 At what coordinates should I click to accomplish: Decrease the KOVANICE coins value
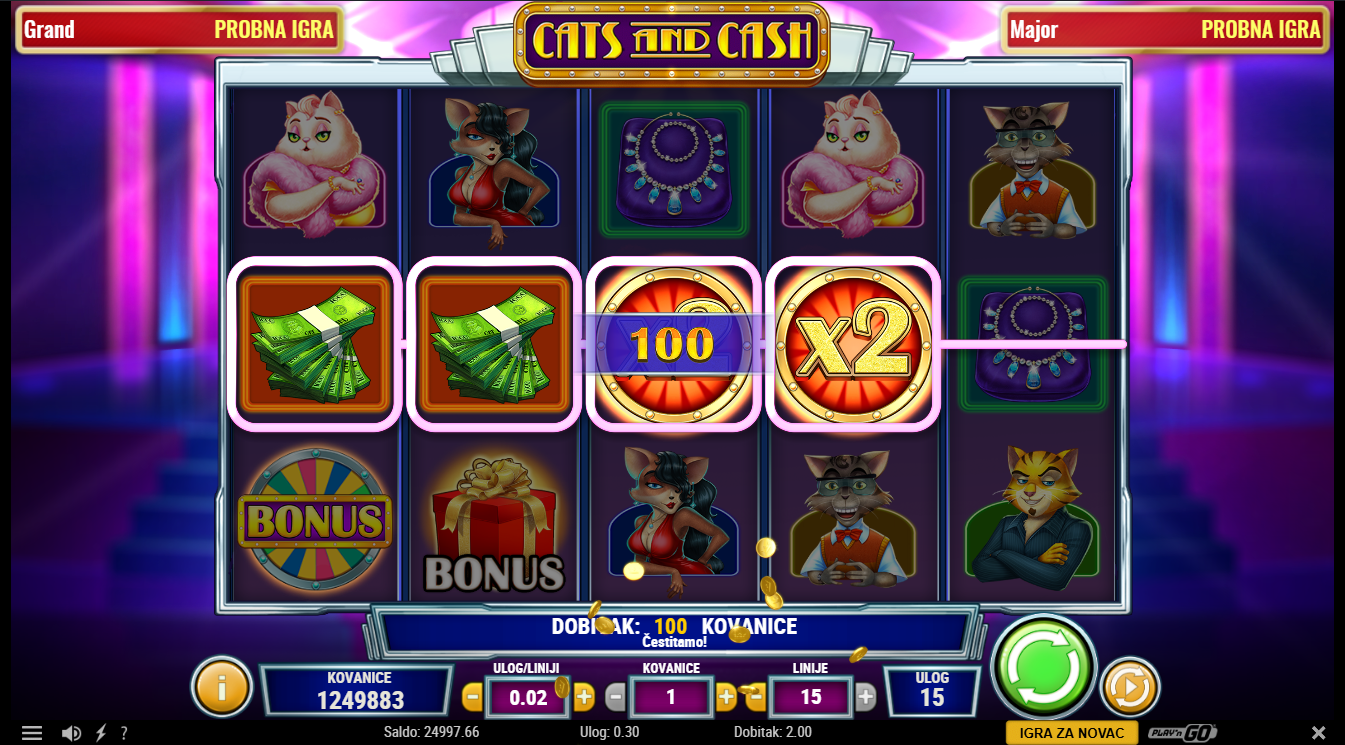pyautogui.click(x=615, y=697)
